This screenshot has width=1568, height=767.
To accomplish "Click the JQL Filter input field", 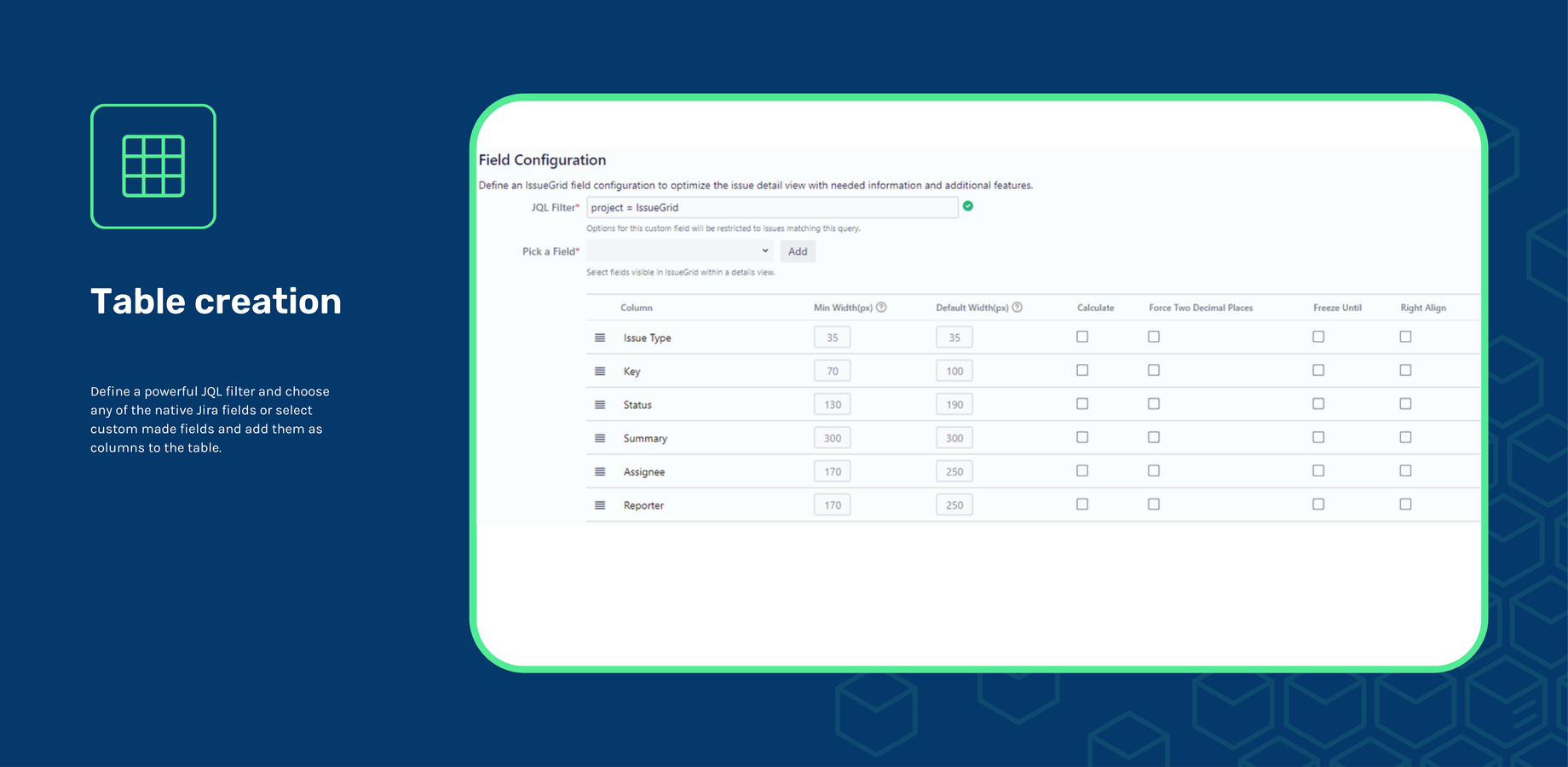I will pos(772,207).
